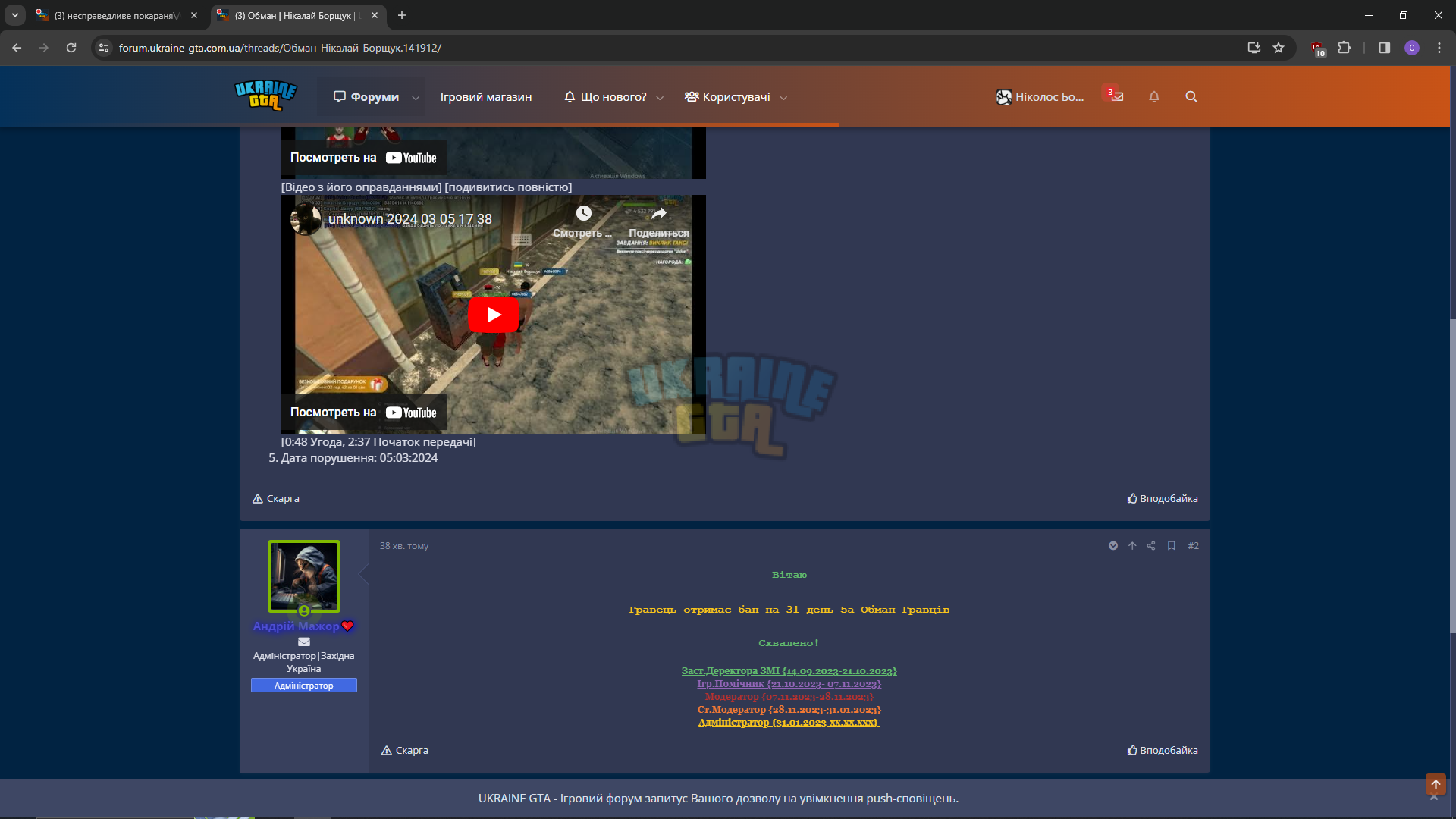This screenshot has height=819, width=1456.
Task: Open the private messages envelope icon
Action: click(1117, 96)
